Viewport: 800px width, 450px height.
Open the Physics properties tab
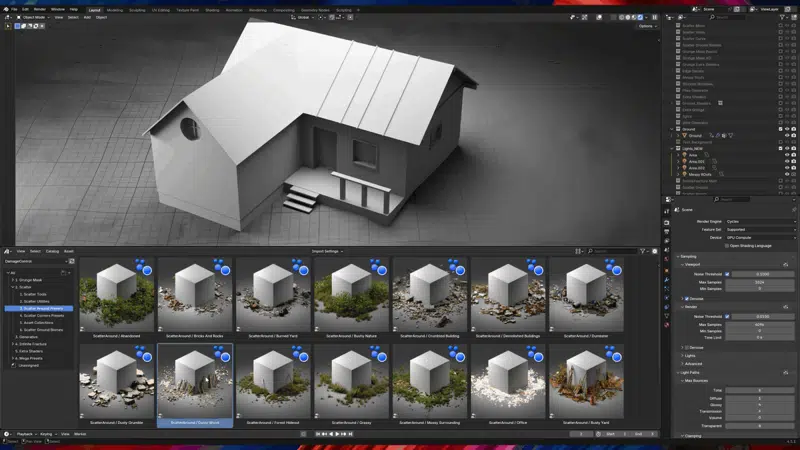pos(666,298)
